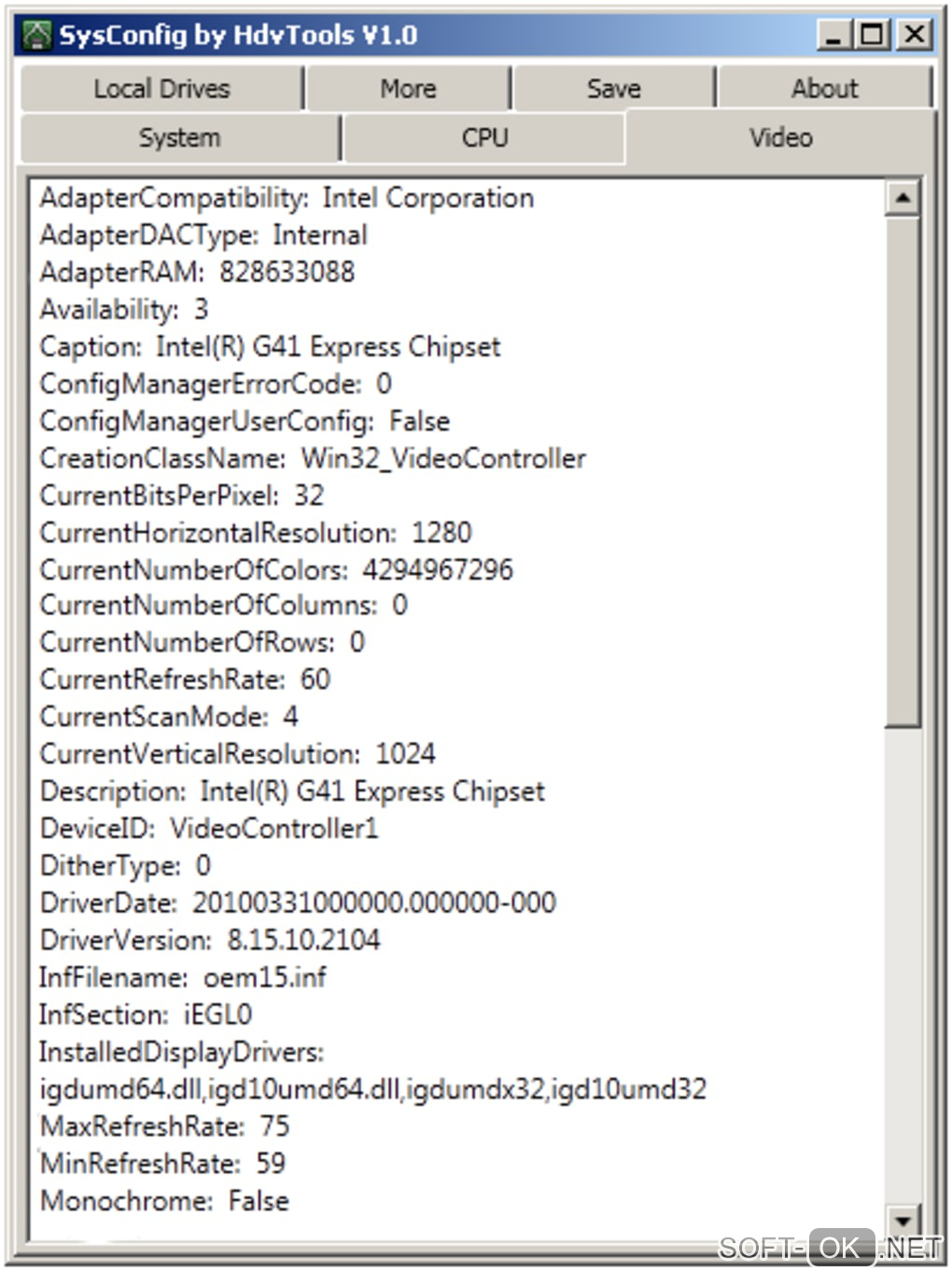This screenshot has height=1271, width=952.
Task: Select the Video tab
Action: (x=780, y=138)
